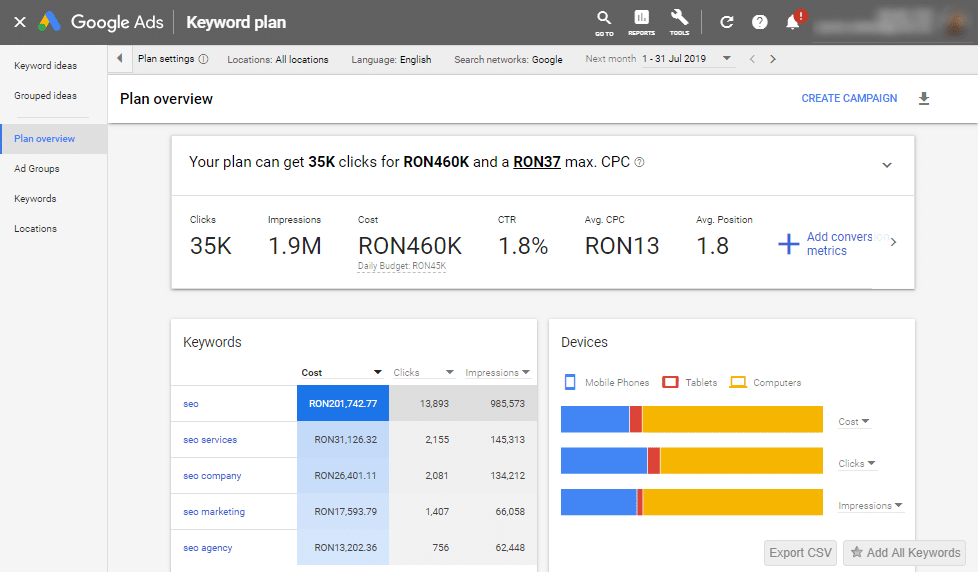Open the Go To search icon
978x572 pixels.
pos(604,23)
